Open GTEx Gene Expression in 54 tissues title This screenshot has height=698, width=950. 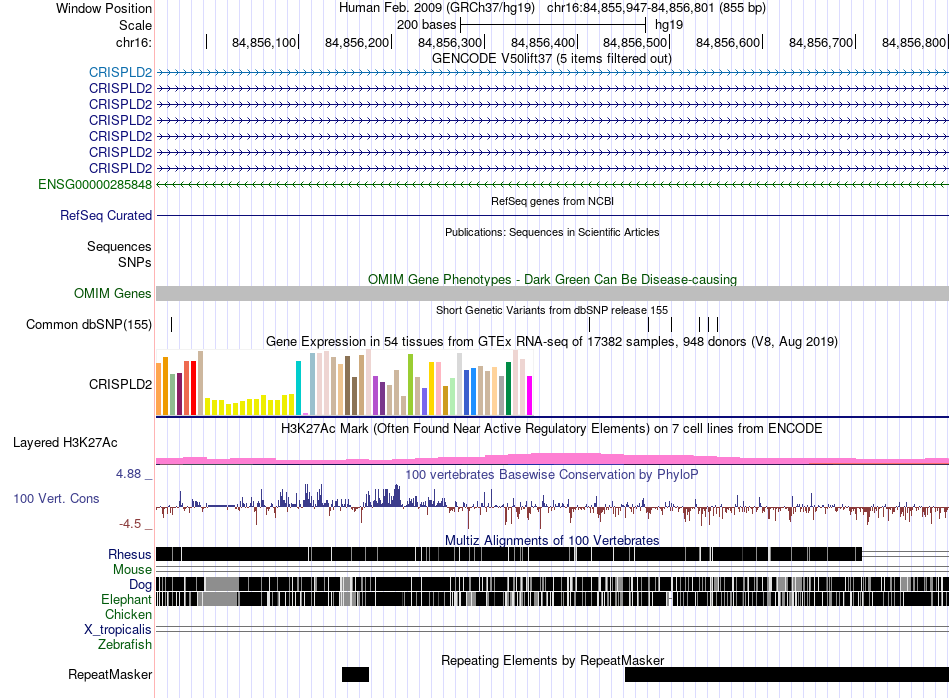pyautogui.click(x=552, y=342)
